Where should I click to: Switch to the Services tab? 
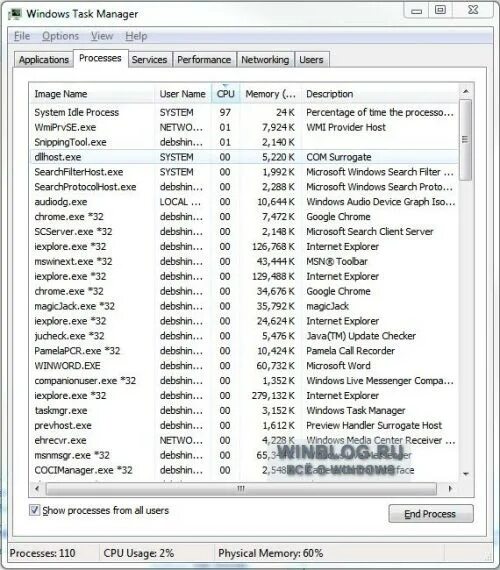[x=149, y=60]
